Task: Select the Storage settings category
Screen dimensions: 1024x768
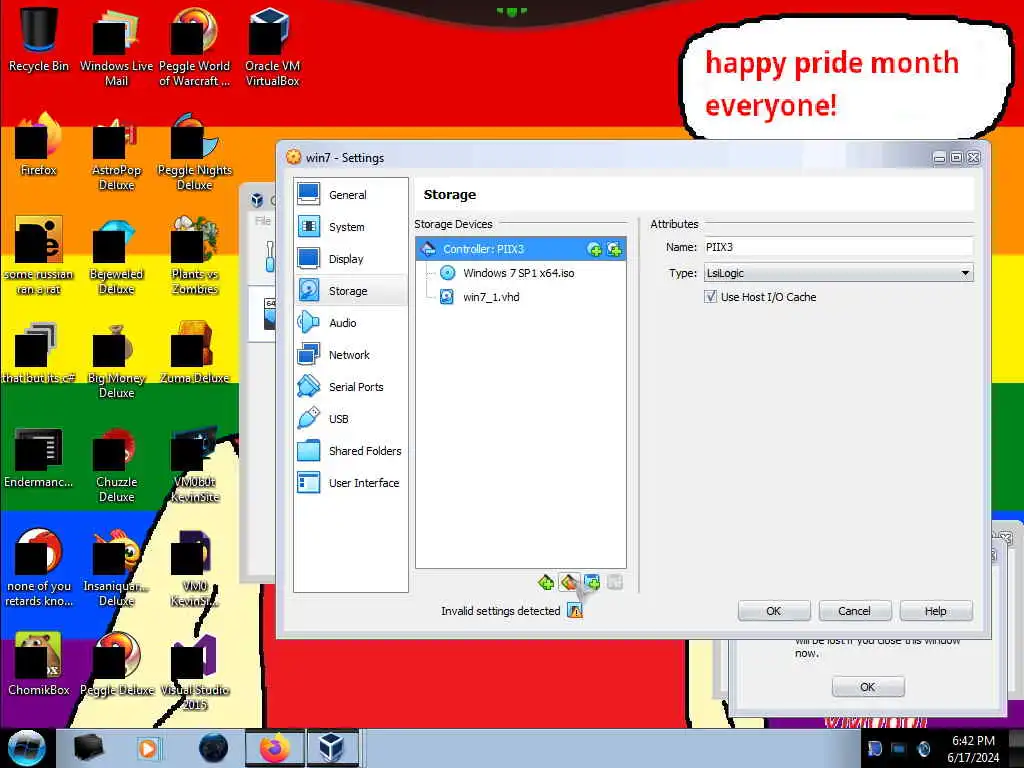Action: [x=350, y=291]
